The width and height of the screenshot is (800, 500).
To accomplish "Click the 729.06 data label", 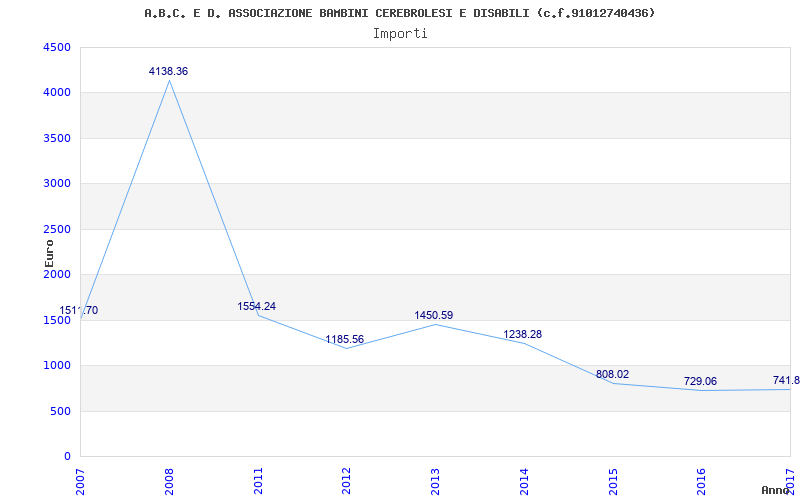I will point(701,382).
